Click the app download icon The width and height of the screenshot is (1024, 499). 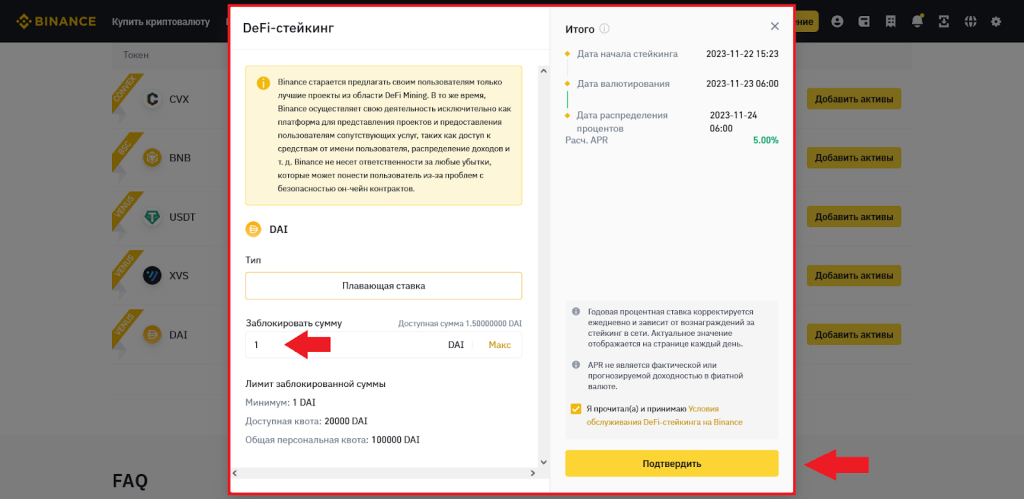tap(944, 22)
